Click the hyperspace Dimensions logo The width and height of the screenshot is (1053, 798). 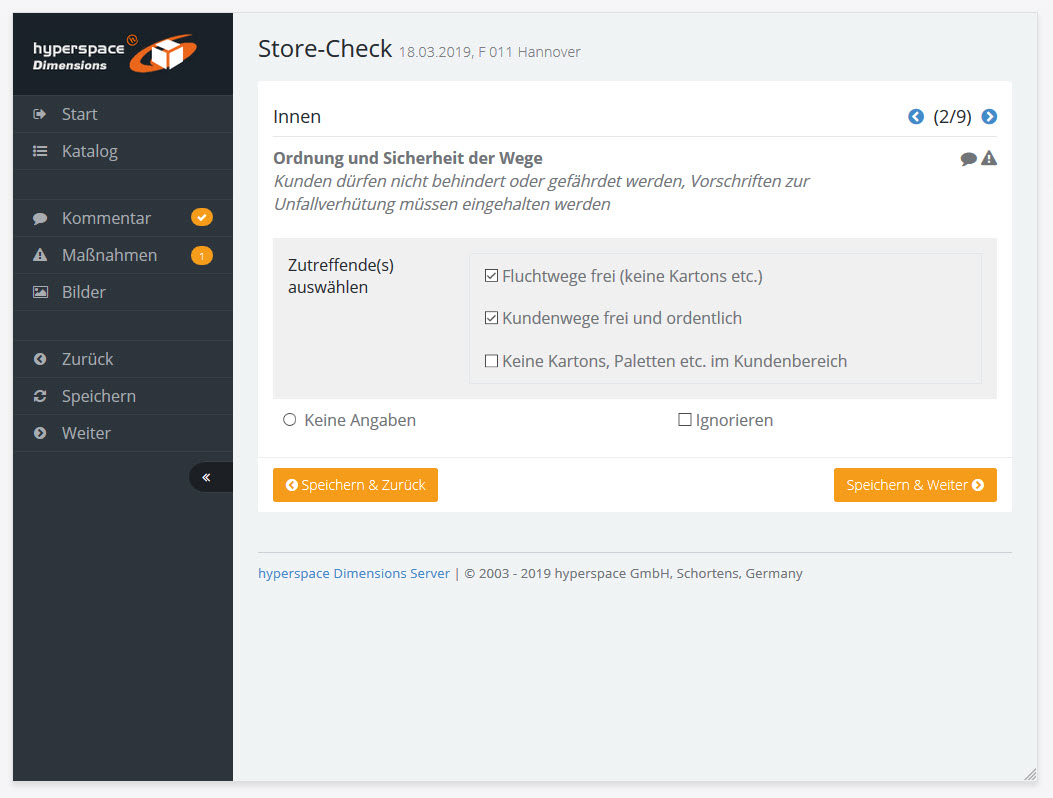pos(114,54)
